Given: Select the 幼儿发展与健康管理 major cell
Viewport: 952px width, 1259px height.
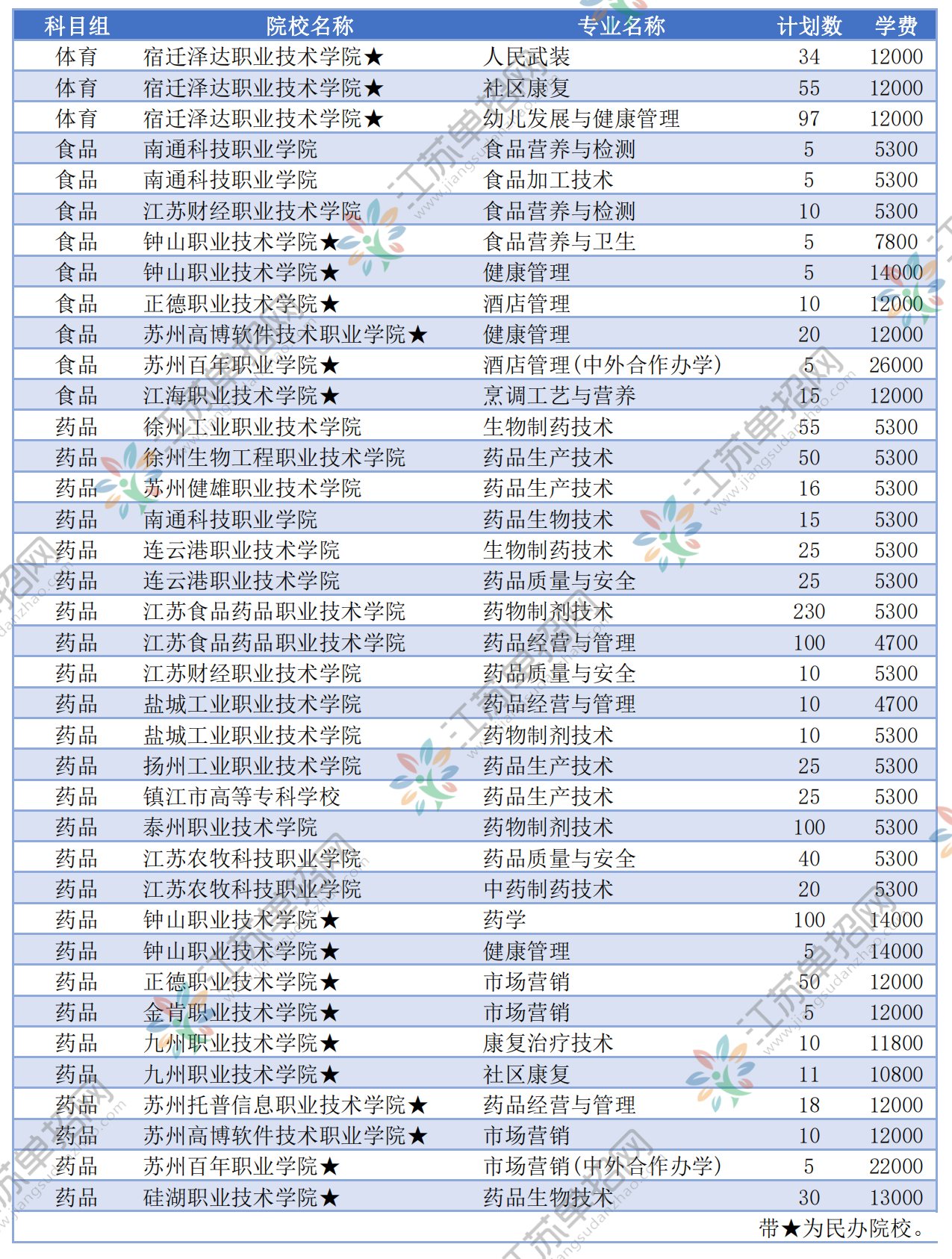Looking at the screenshot, I should [x=582, y=119].
